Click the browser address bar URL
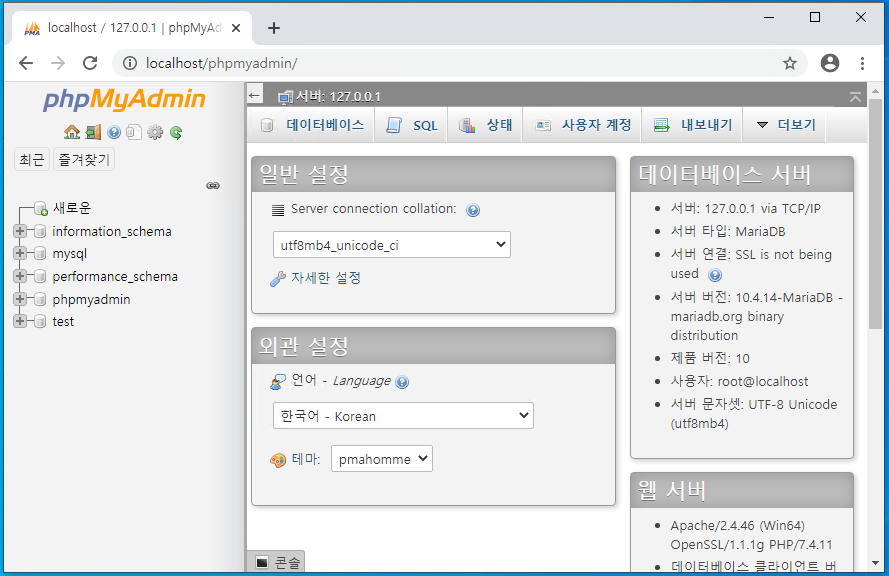The width and height of the screenshot is (889, 576). click(222, 63)
